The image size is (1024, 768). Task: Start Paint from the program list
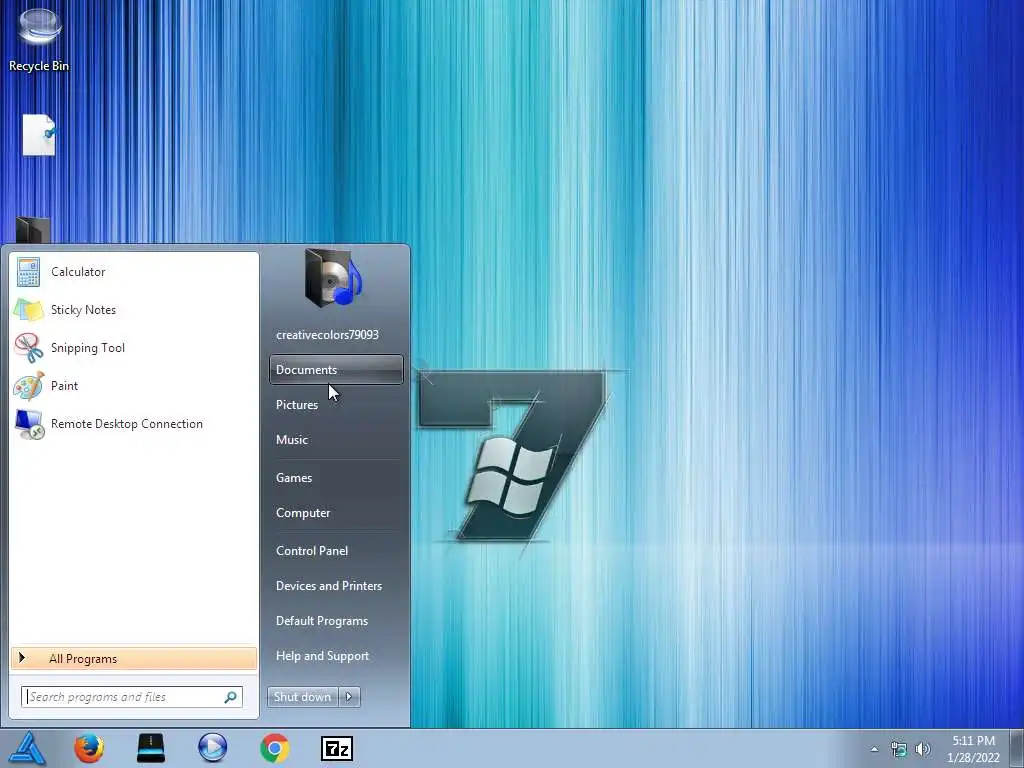tap(134, 386)
